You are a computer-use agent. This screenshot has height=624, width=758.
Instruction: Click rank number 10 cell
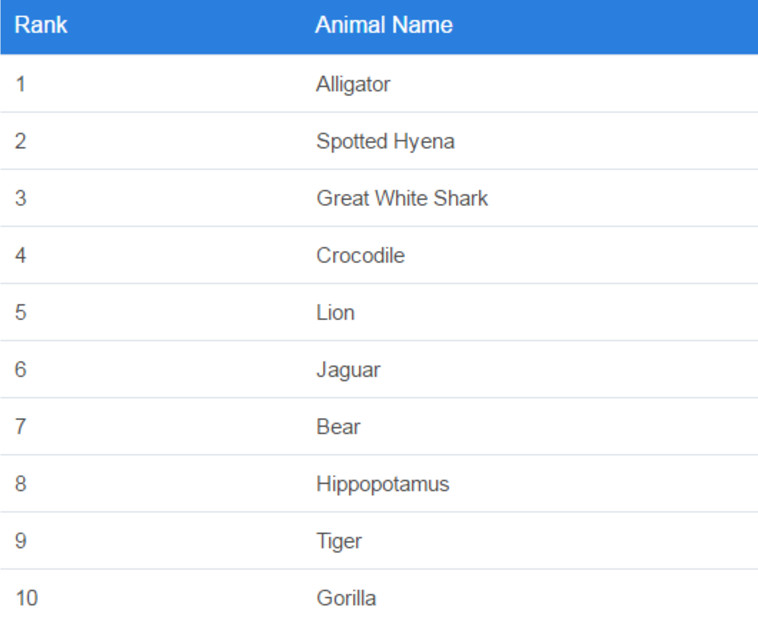[27, 598]
